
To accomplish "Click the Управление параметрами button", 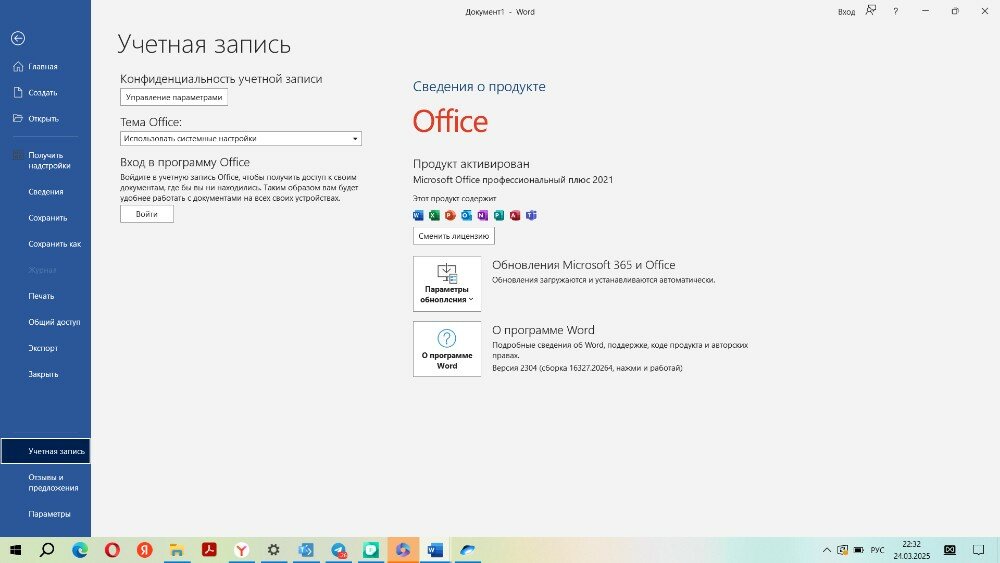I will coord(173,97).
